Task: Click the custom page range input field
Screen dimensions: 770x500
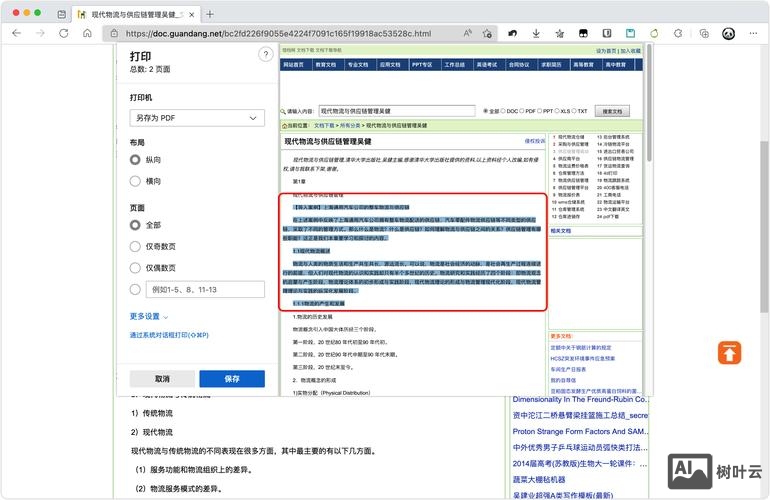Action: click(205, 289)
